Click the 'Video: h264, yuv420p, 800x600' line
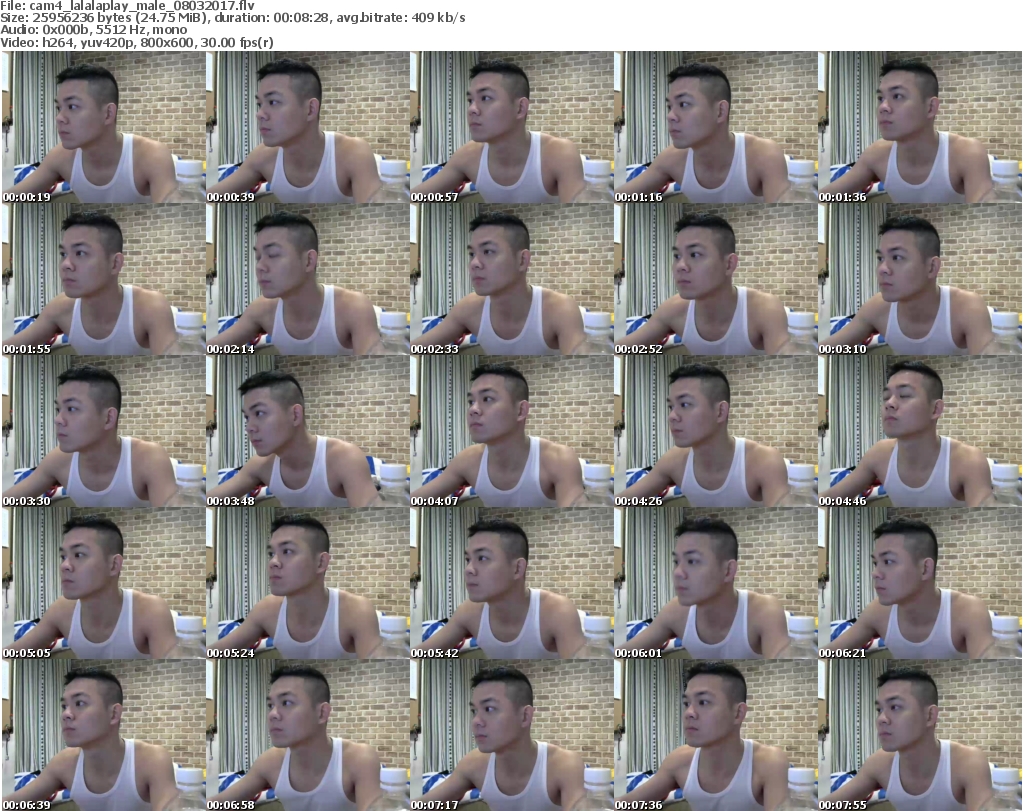 coord(136,42)
